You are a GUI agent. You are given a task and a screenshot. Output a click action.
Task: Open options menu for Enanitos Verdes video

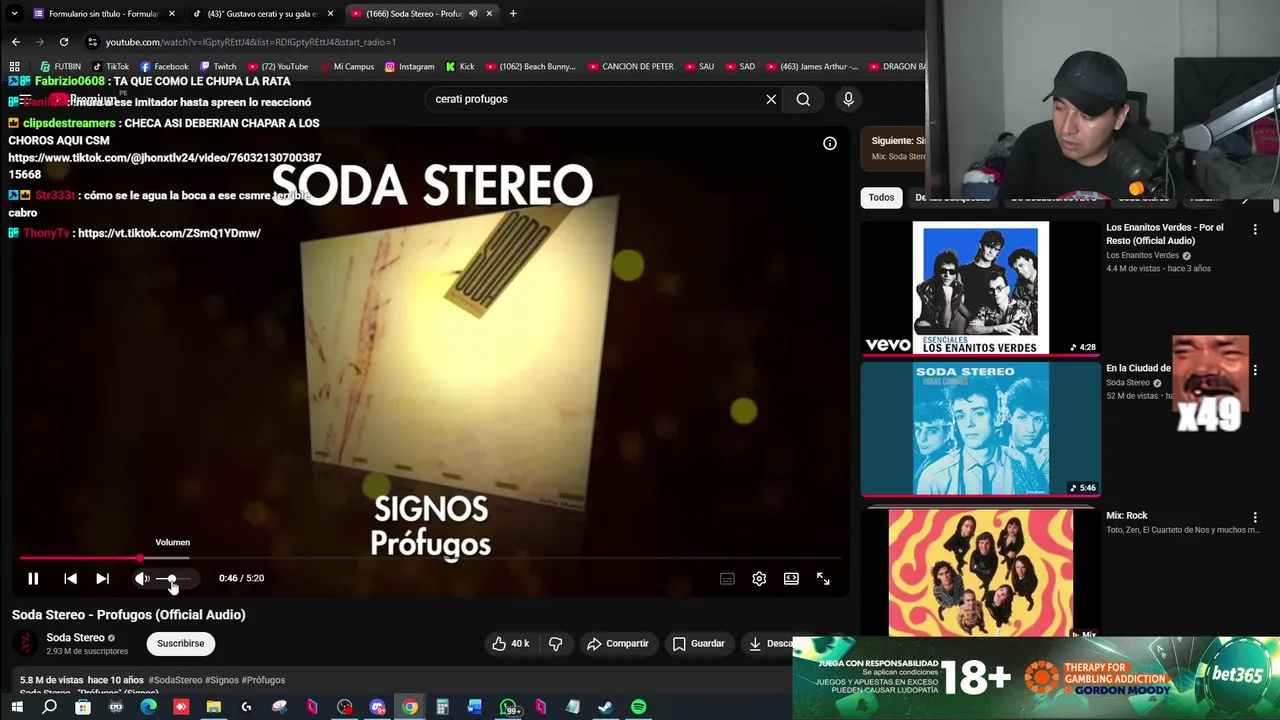[x=1255, y=229]
